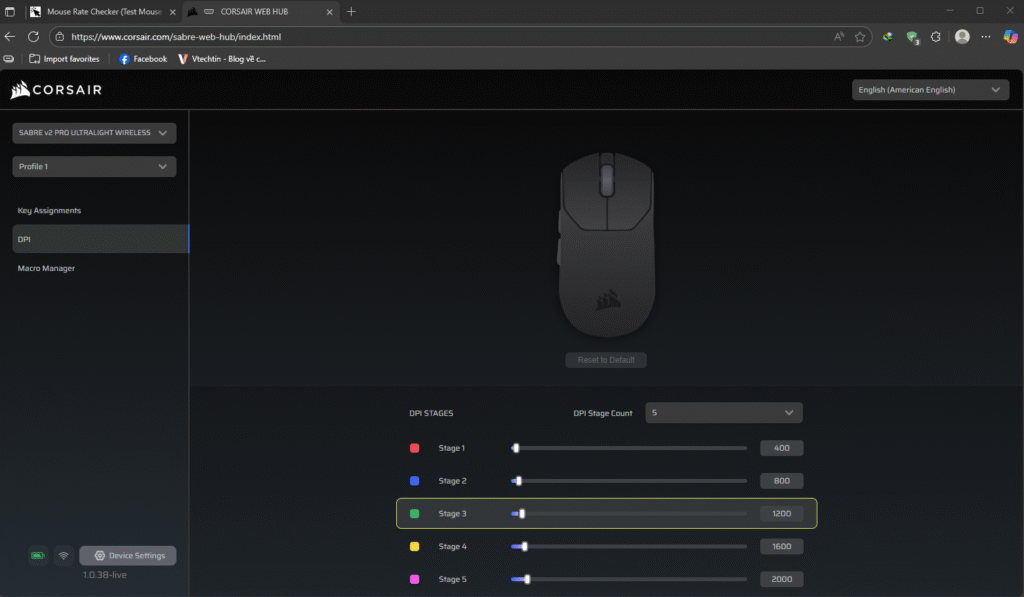
Task: Open Device Settings button
Action: 128,556
